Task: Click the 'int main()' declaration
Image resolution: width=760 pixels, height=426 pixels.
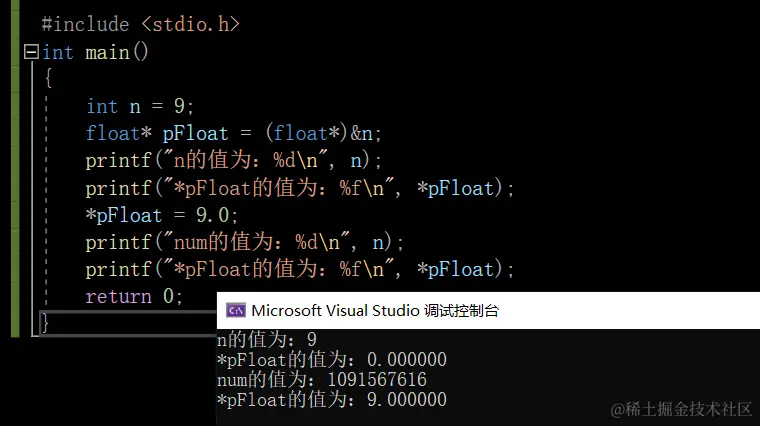Action: click(x=95, y=52)
